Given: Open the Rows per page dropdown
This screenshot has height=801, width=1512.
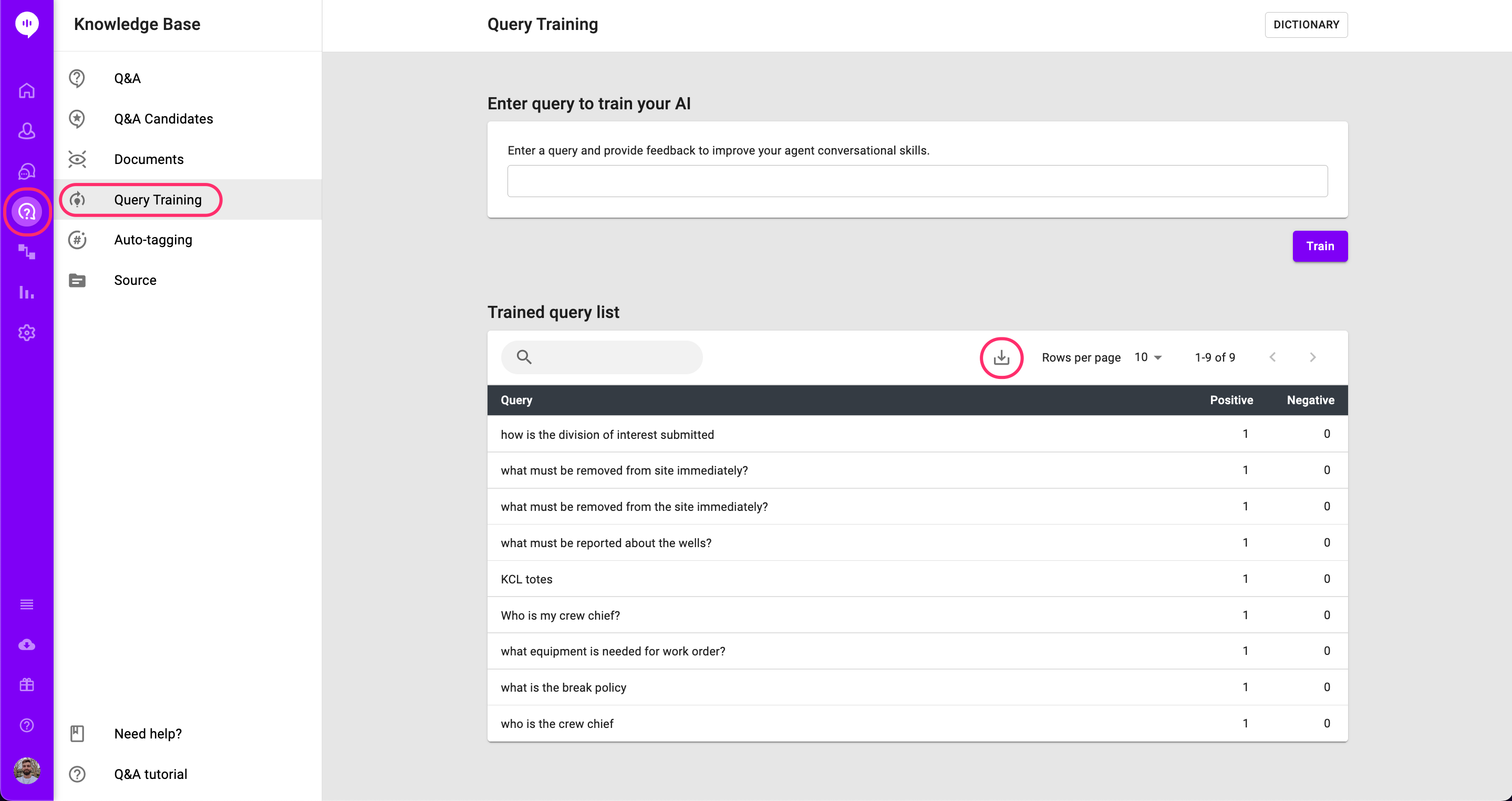Looking at the screenshot, I should click(1147, 357).
